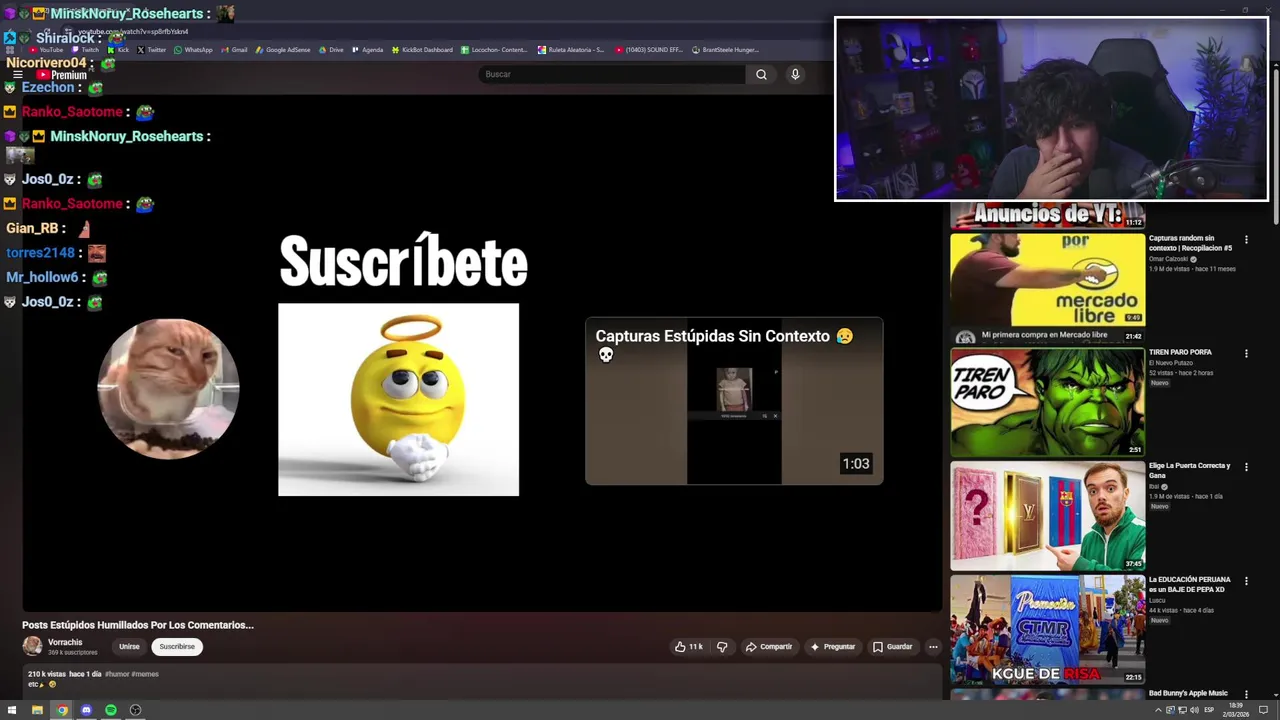This screenshot has height=720, width=1280.
Task: Open Windows Start menu
Action: (12, 710)
